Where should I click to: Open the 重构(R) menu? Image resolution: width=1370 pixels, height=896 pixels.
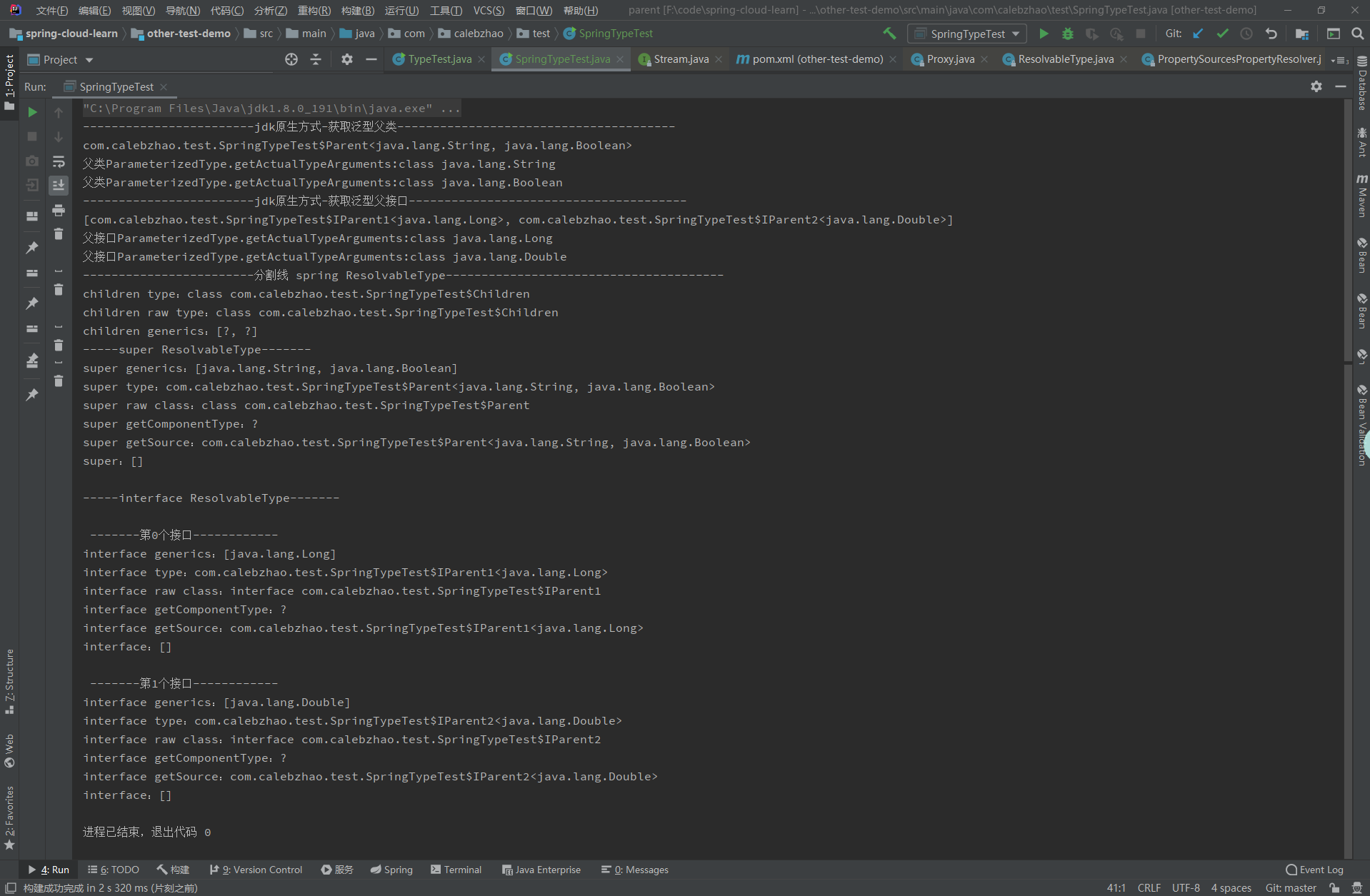pyautogui.click(x=314, y=11)
